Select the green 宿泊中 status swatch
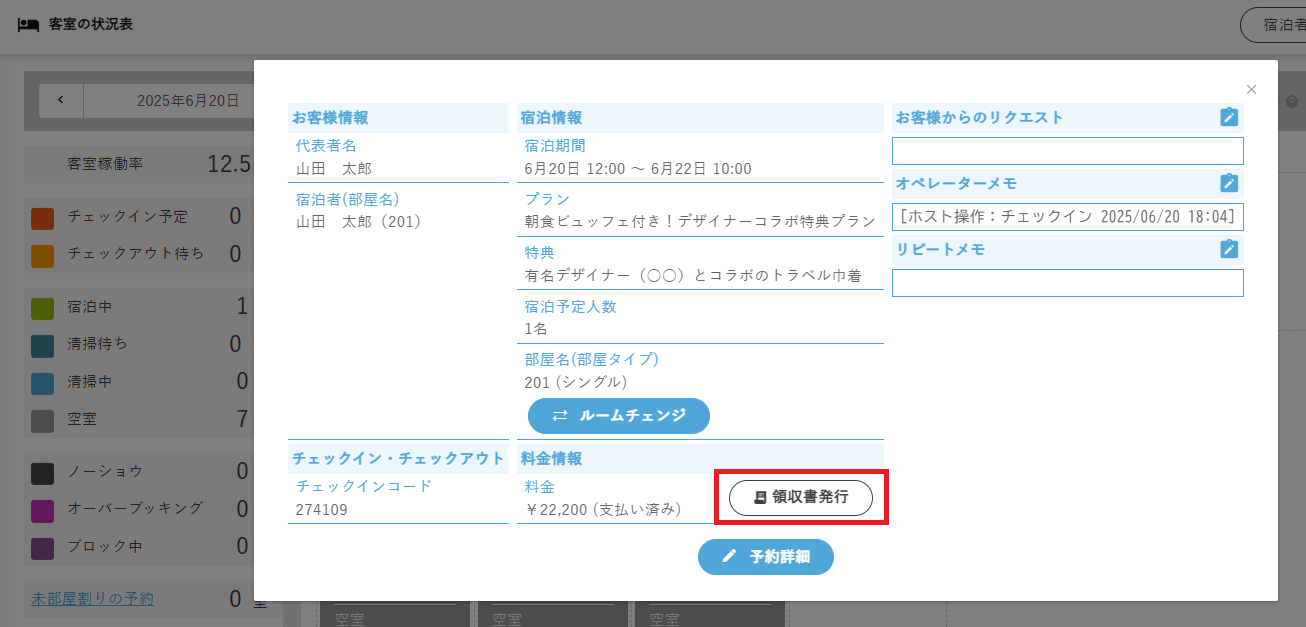The width and height of the screenshot is (1306, 627). click(x=42, y=308)
